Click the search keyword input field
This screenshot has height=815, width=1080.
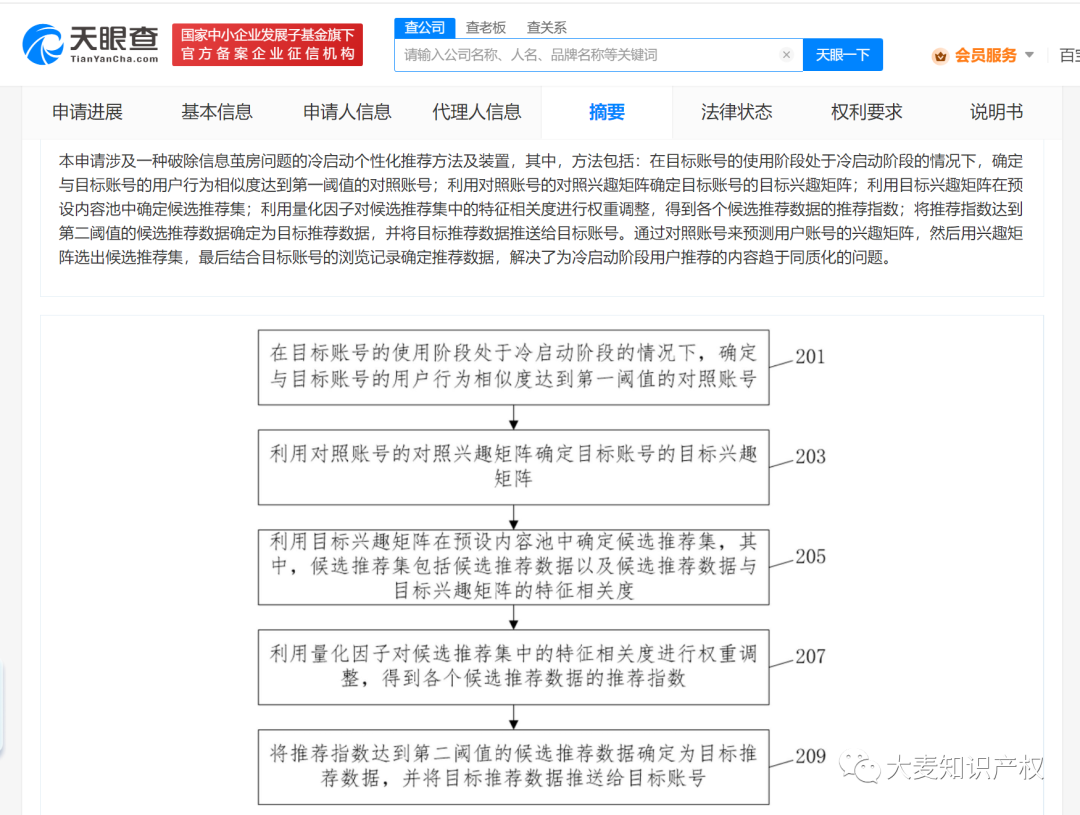point(590,54)
